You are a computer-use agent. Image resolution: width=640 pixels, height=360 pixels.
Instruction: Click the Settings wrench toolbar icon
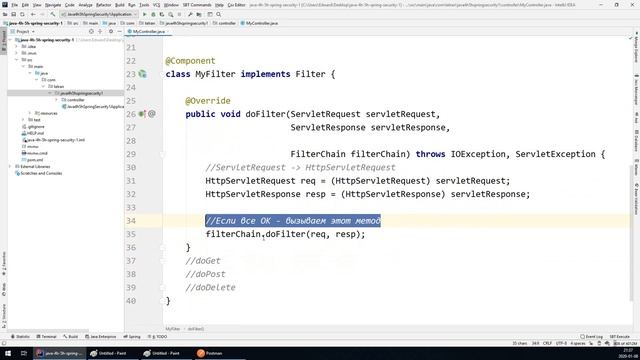tap(190, 14)
